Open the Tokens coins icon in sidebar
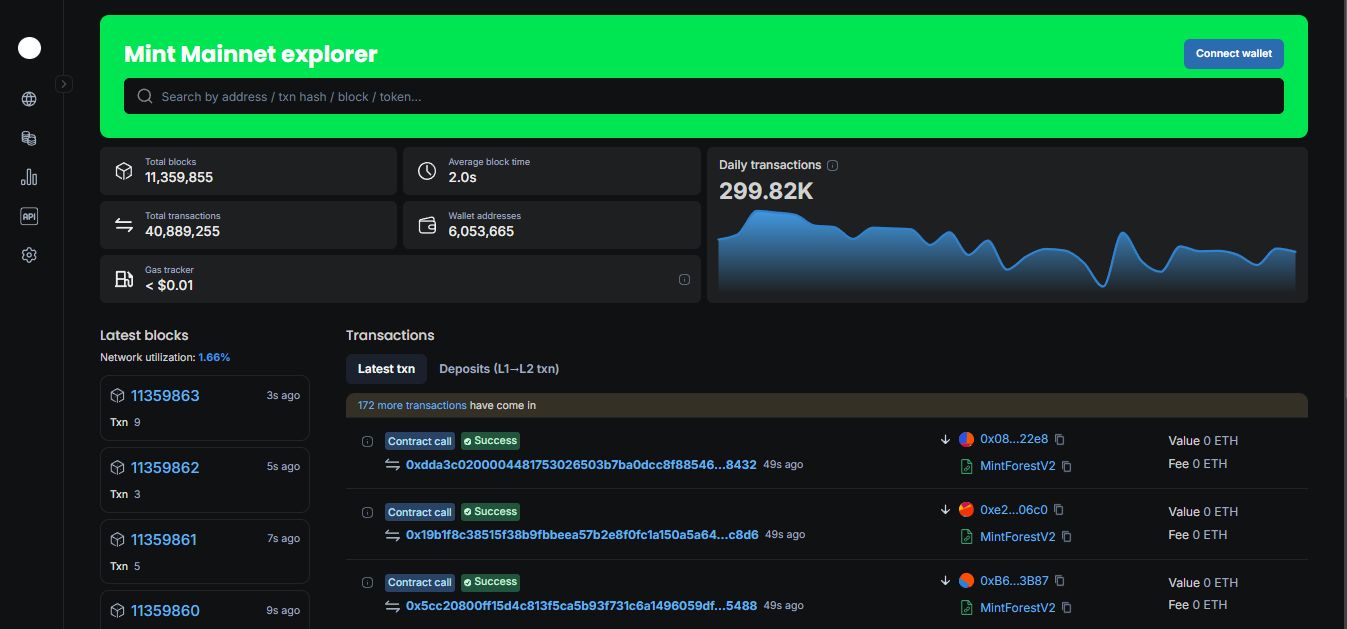Viewport: 1347px width, 629px height. [29, 138]
